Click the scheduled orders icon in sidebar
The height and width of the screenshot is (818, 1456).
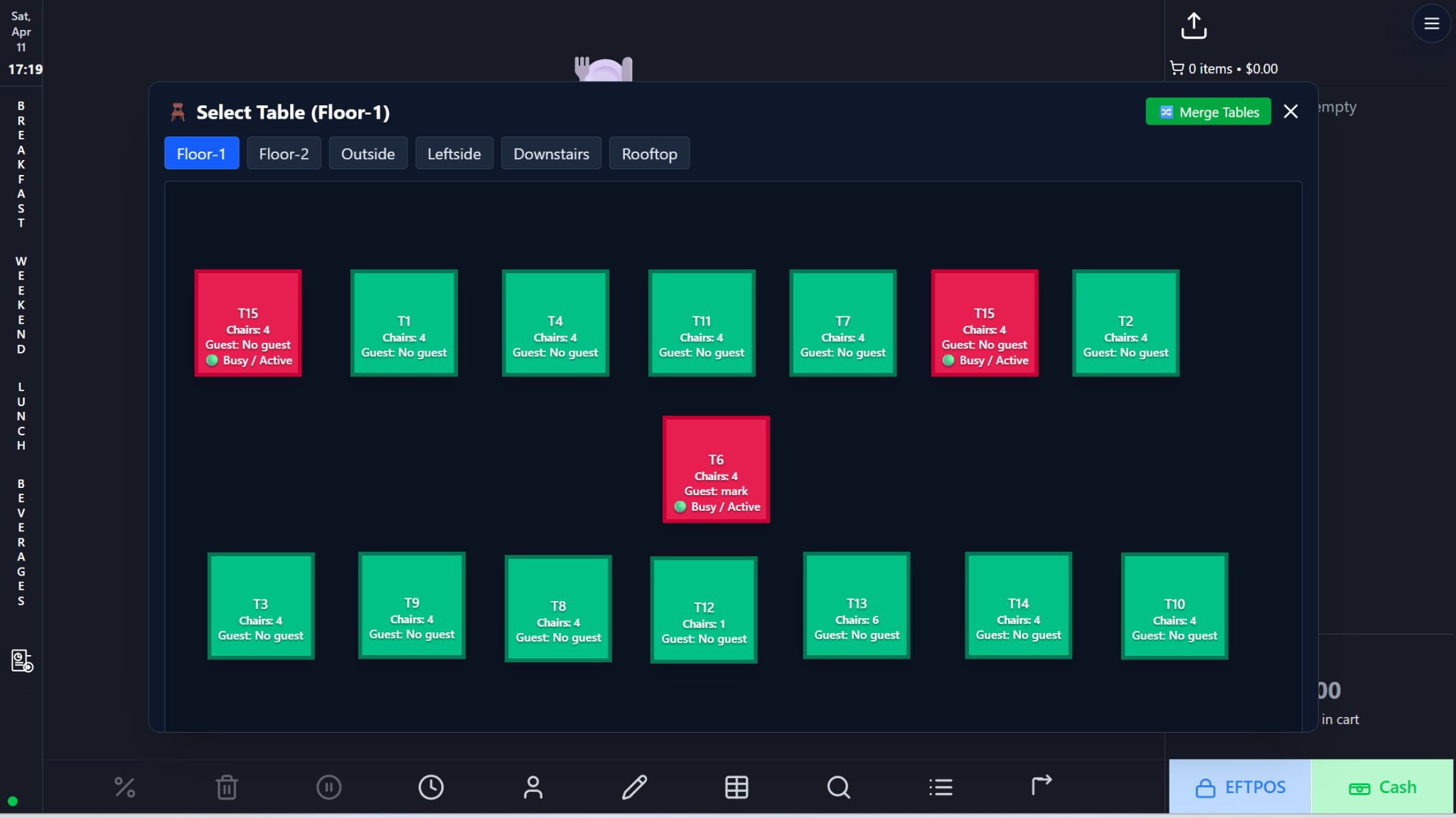[x=22, y=661]
